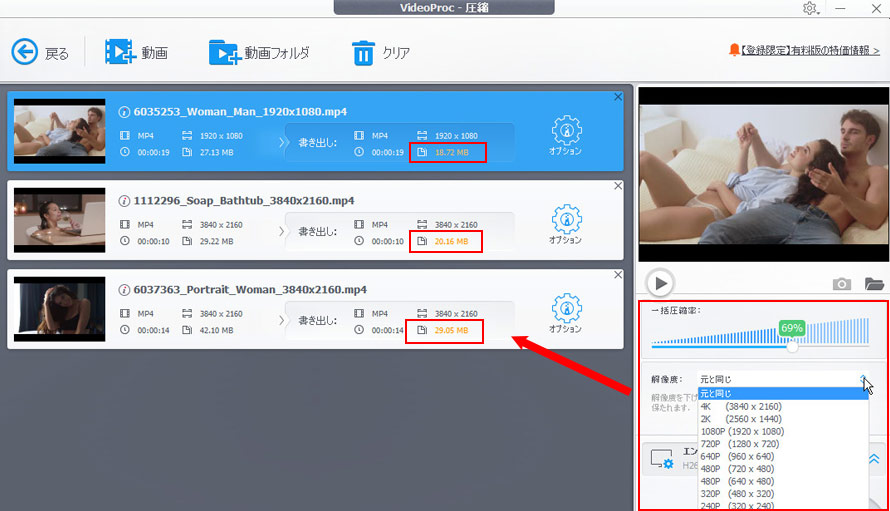Image resolution: width=890 pixels, height=511 pixels.
Task: Select the Portrait_Woman video thumbnail
Action: click(60, 309)
